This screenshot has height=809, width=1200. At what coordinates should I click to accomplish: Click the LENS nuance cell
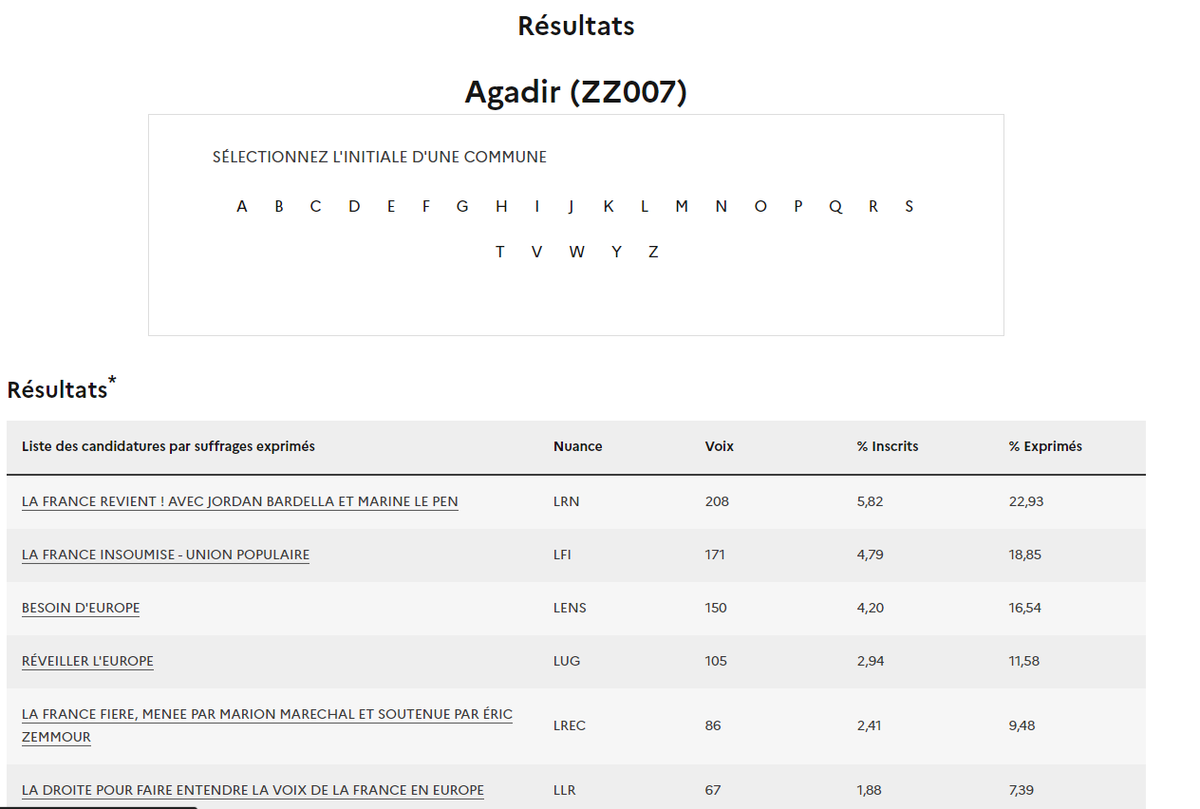[570, 608]
